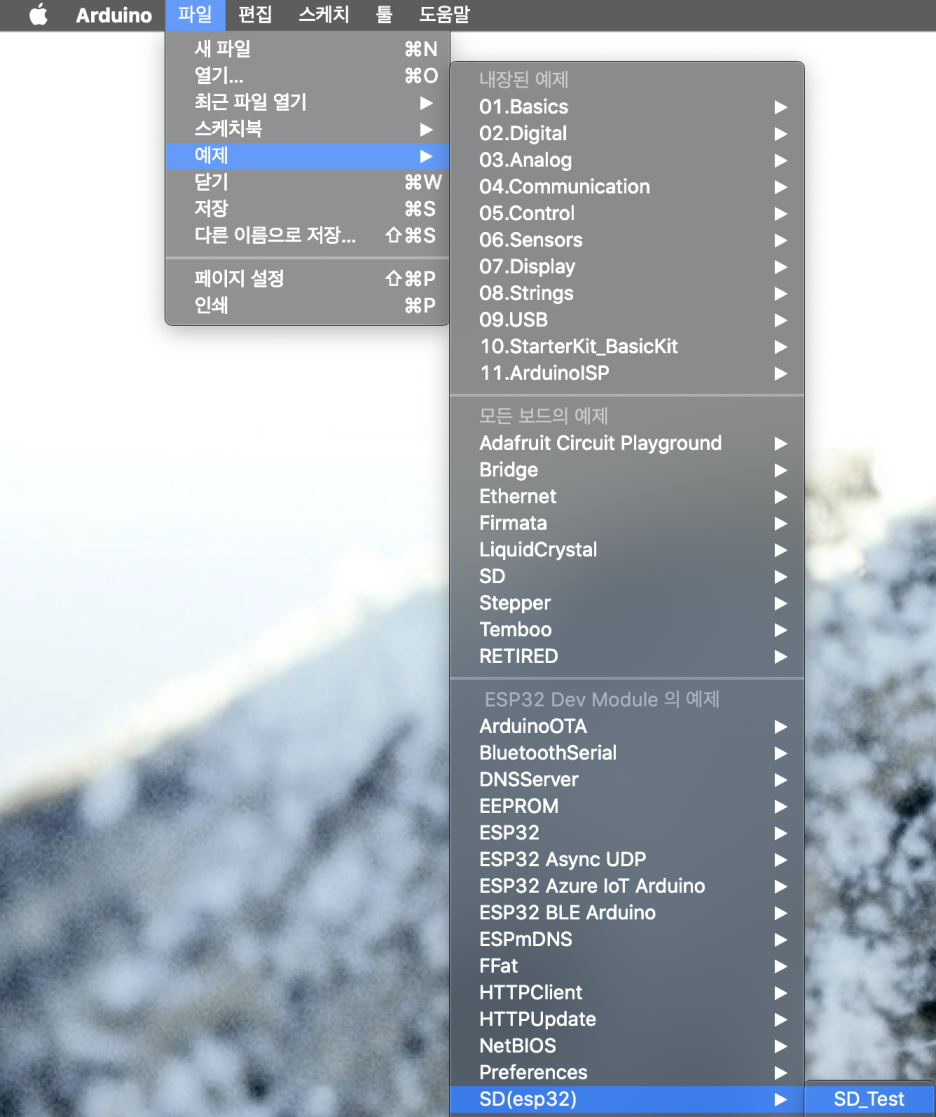Open the 11.ArduinoISP submenu
The height and width of the screenshot is (1117, 936).
(627, 373)
